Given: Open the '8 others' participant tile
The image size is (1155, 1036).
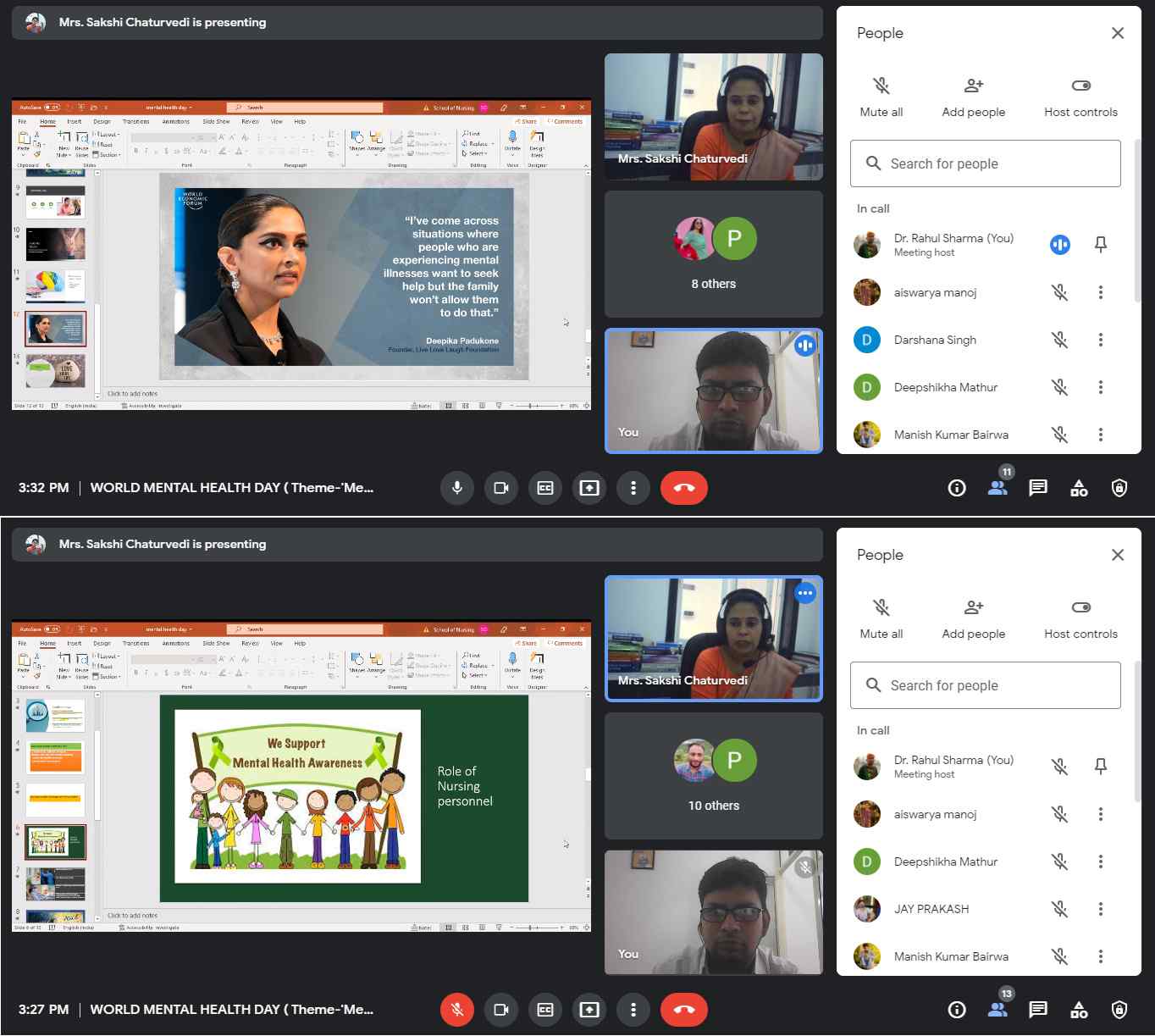Looking at the screenshot, I should point(713,254).
